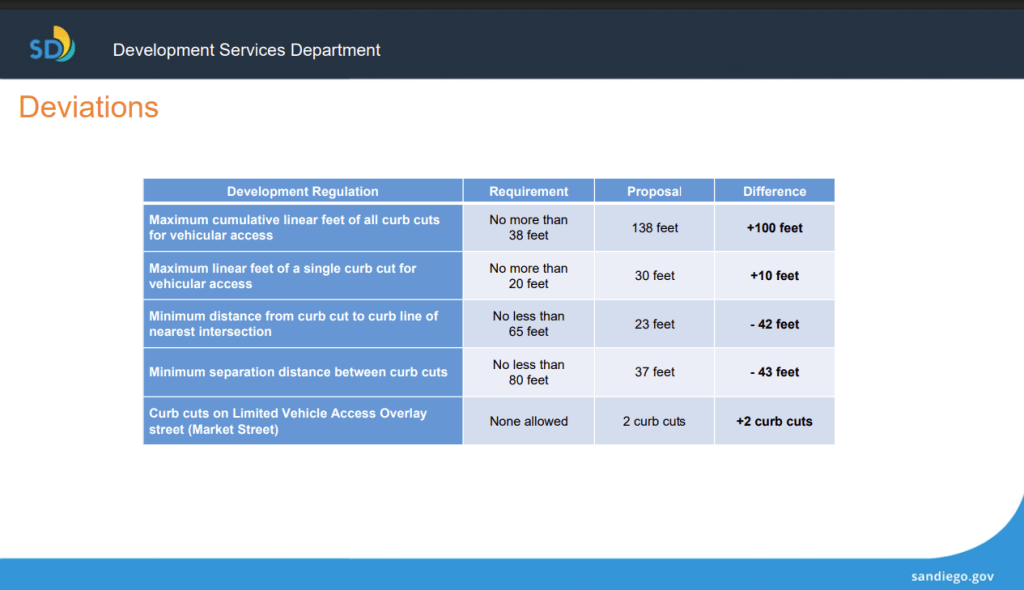Click the 138 feet proposal cell
This screenshot has height=590, width=1024.
[x=654, y=228]
